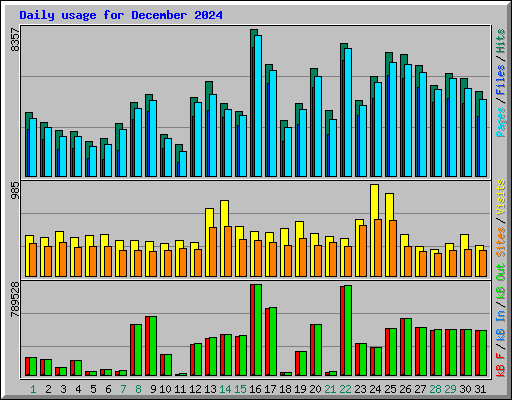Screen dimensions: 512x400
Task: Click the cyan hits bar for day 11
Action: 183,164
